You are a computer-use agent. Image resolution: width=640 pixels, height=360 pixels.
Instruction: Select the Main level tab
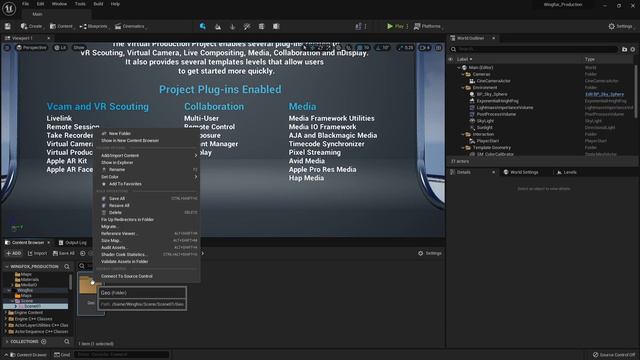[x=37, y=14]
